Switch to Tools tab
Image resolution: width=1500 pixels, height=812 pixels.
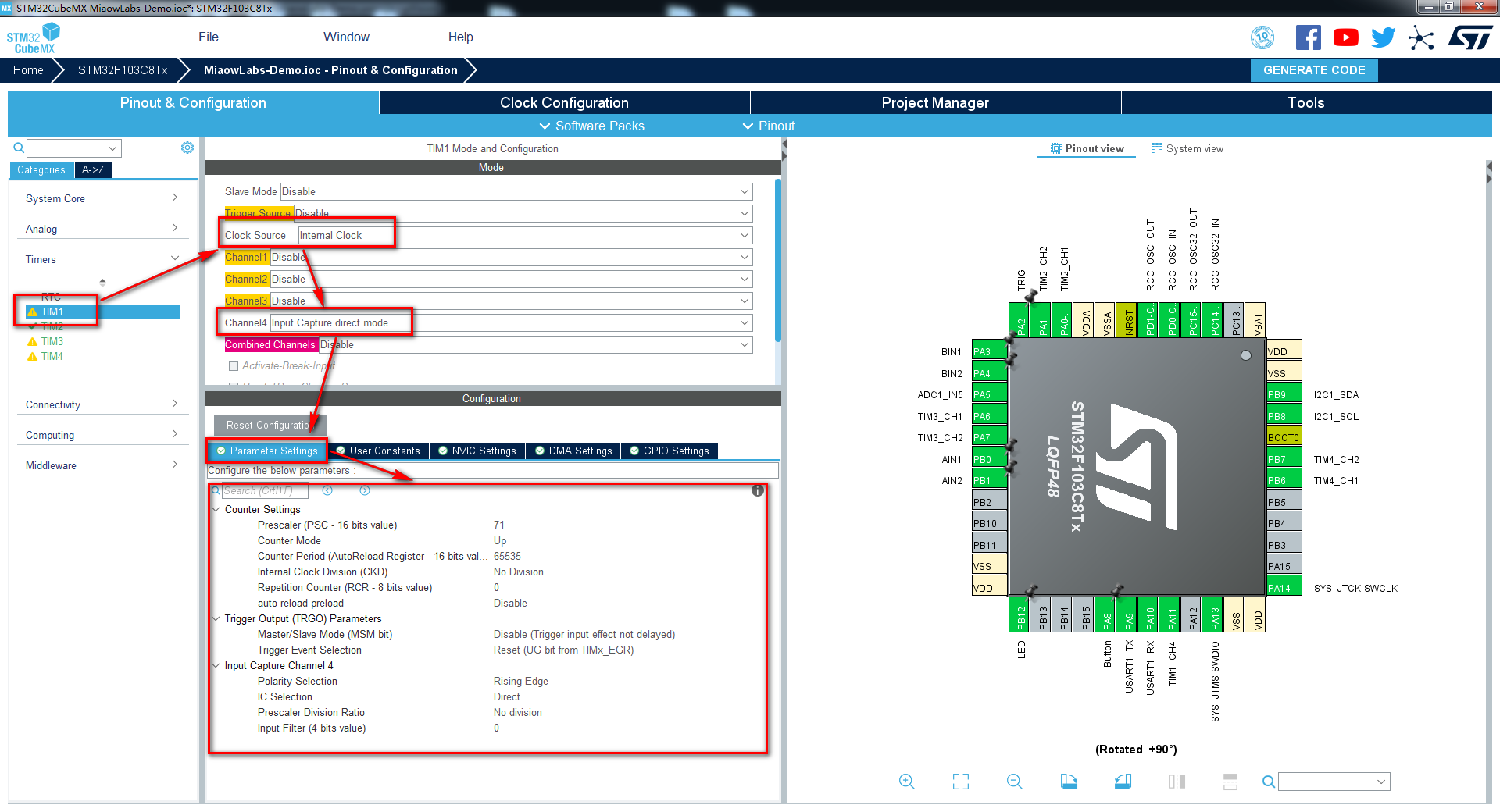point(1306,102)
